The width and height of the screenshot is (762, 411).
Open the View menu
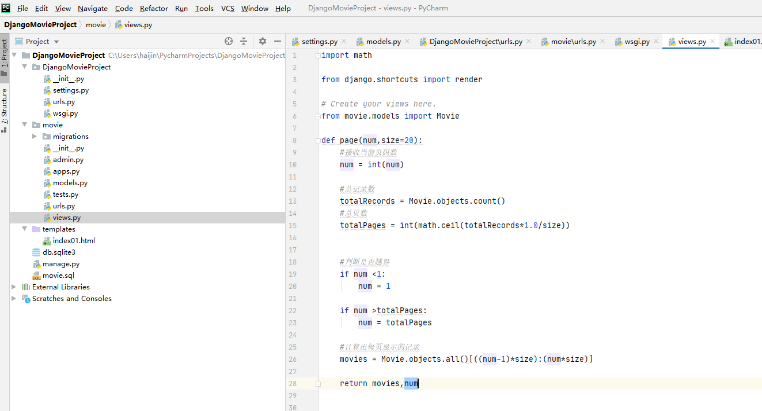click(x=63, y=8)
